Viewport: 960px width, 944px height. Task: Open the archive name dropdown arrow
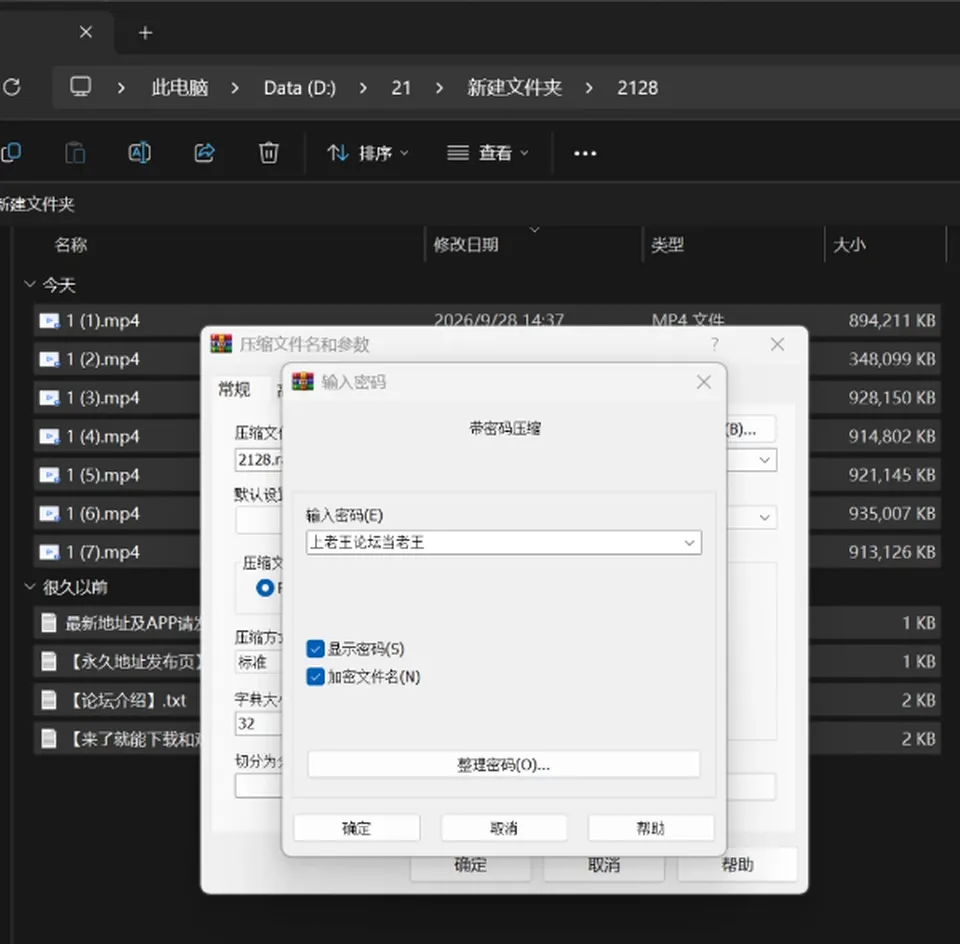click(x=765, y=460)
